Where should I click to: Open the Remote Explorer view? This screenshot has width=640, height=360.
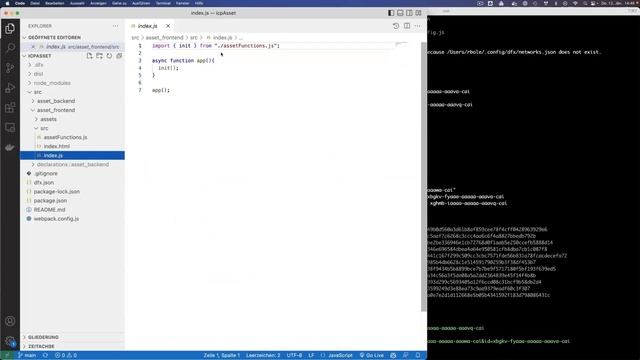10,127
